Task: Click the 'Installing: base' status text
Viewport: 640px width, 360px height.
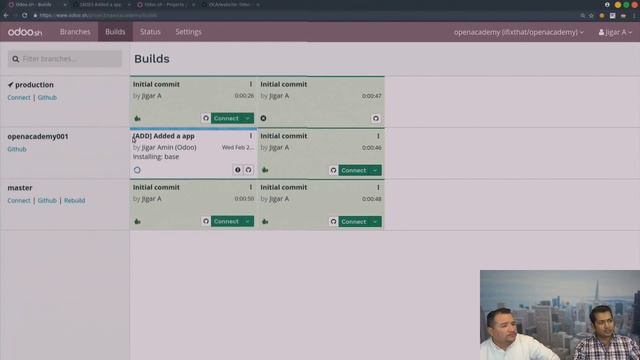Action: pos(156,156)
